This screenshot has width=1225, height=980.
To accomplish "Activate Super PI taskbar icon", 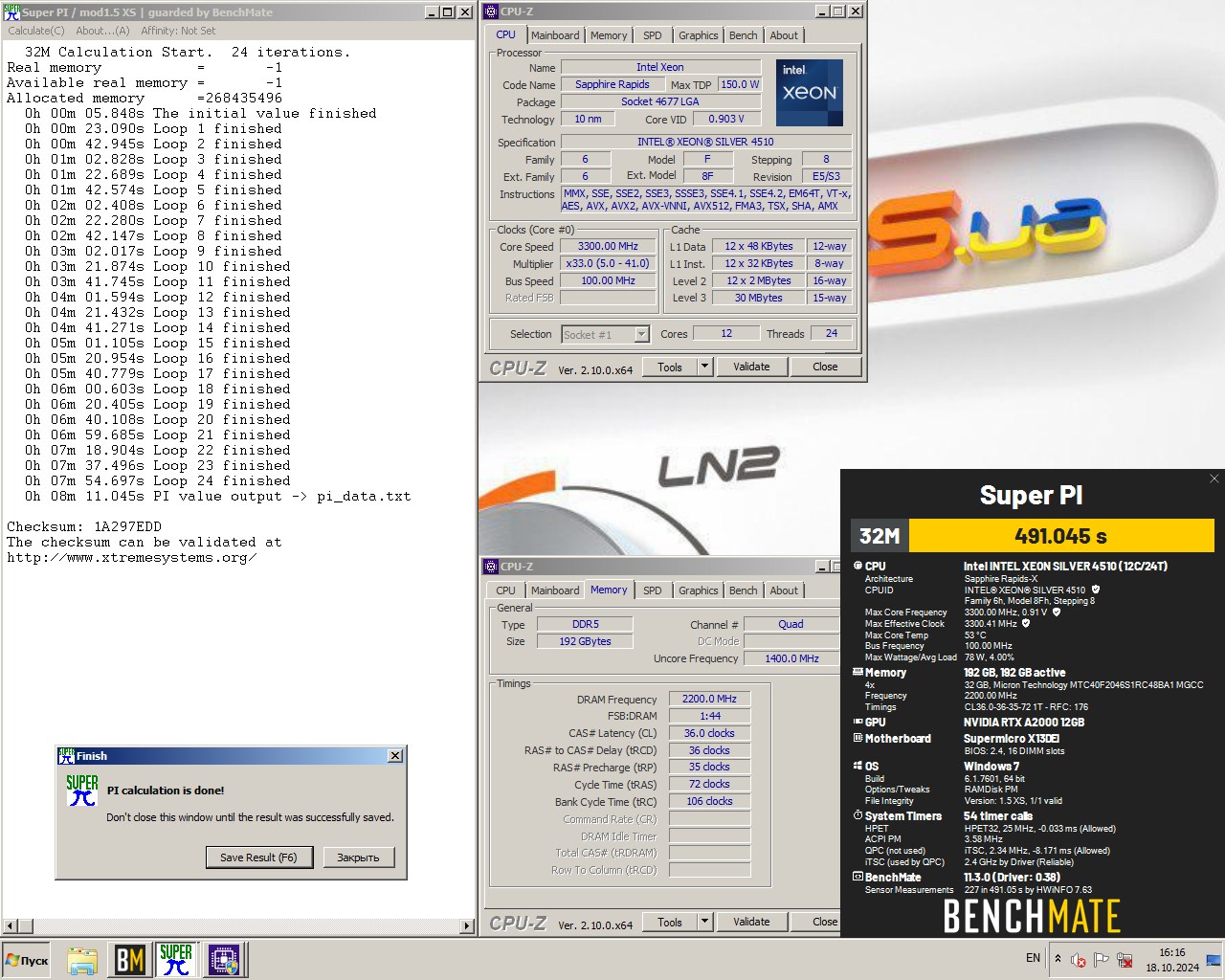I will tap(176, 960).
